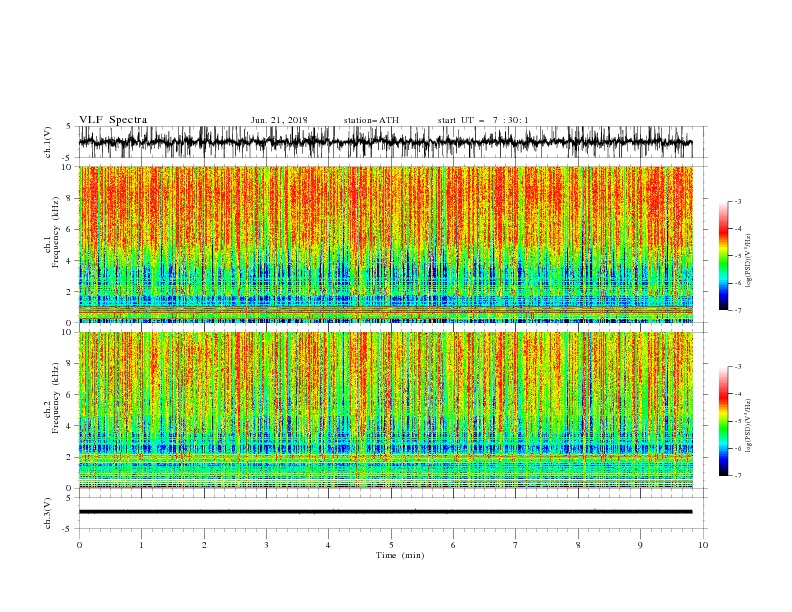Click the "-5" voltage tick of ch.3(V) axis
This screenshot has width=792, height=612.
click(x=68, y=529)
